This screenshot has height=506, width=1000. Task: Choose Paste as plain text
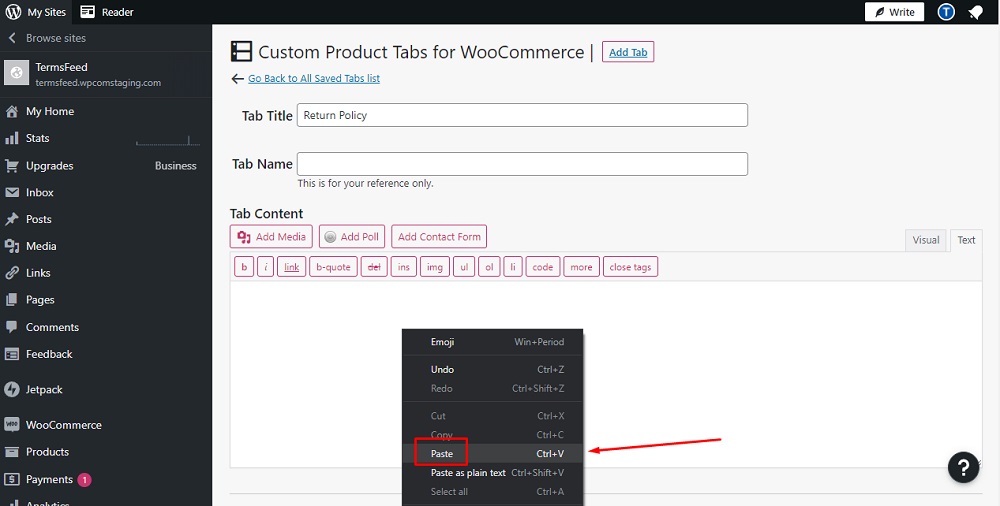pos(492,473)
